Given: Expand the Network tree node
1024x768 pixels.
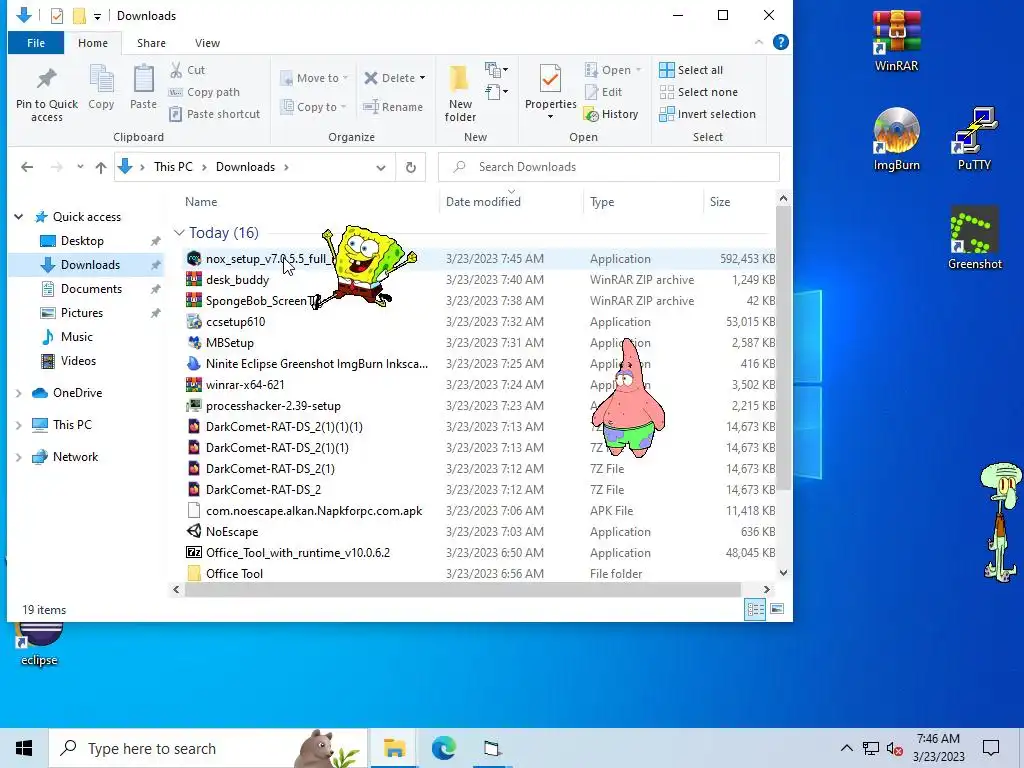Looking at the screenshot, I should pos(19,457).
